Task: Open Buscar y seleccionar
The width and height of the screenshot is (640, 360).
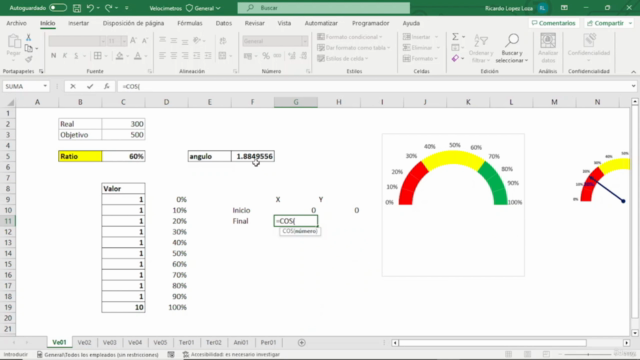Action: tap(512, 48)
